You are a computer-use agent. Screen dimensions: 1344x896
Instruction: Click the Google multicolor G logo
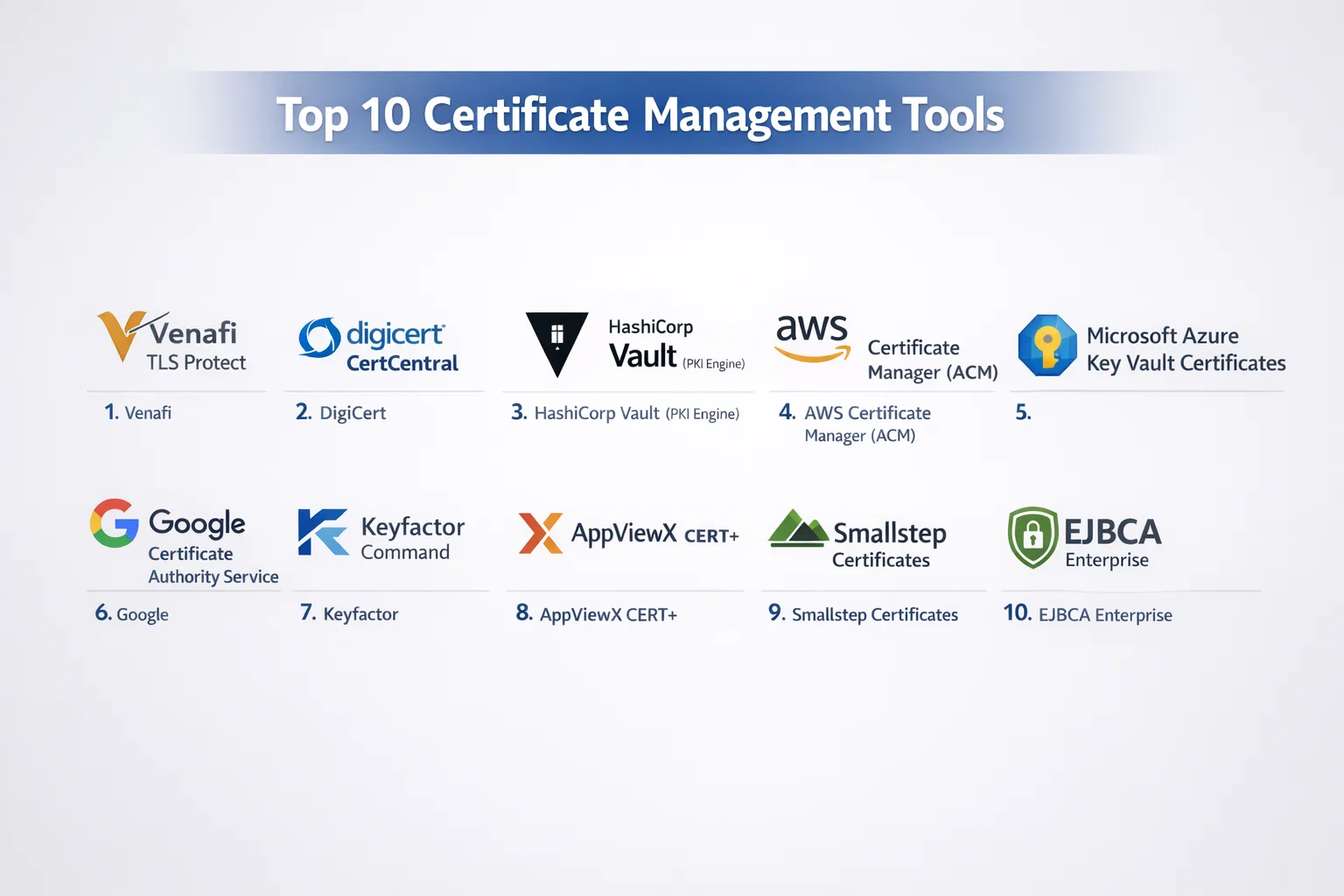(115, 524)
